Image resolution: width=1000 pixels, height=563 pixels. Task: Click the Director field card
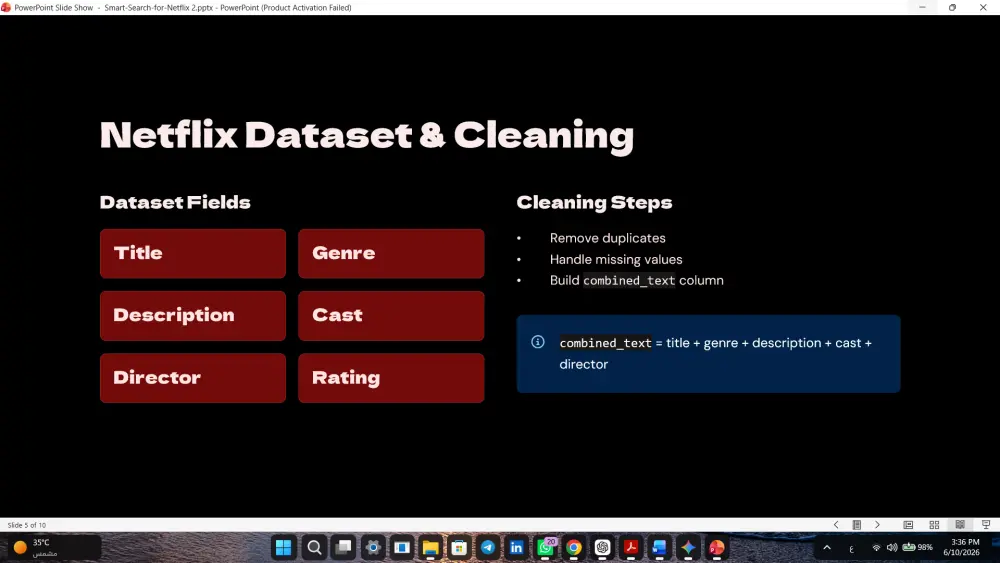[x=193, y=377]
